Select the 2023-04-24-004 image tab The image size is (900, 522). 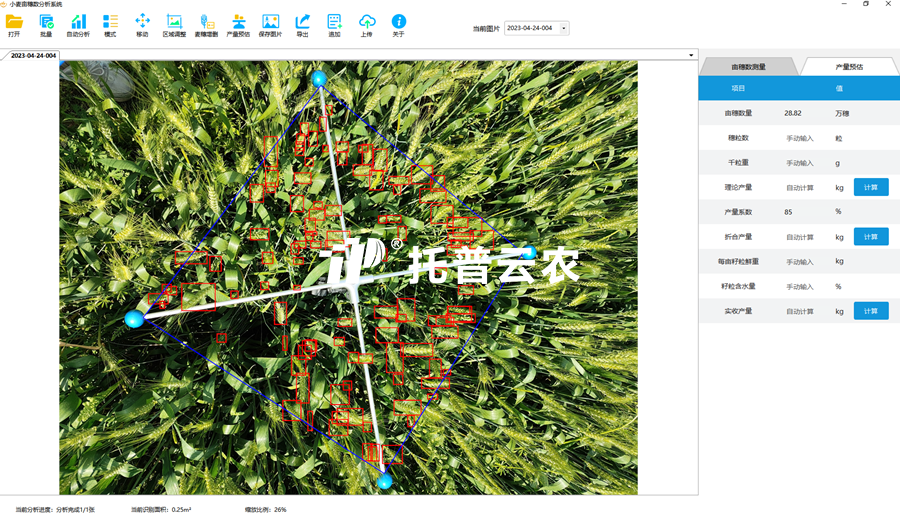point(34,55)
